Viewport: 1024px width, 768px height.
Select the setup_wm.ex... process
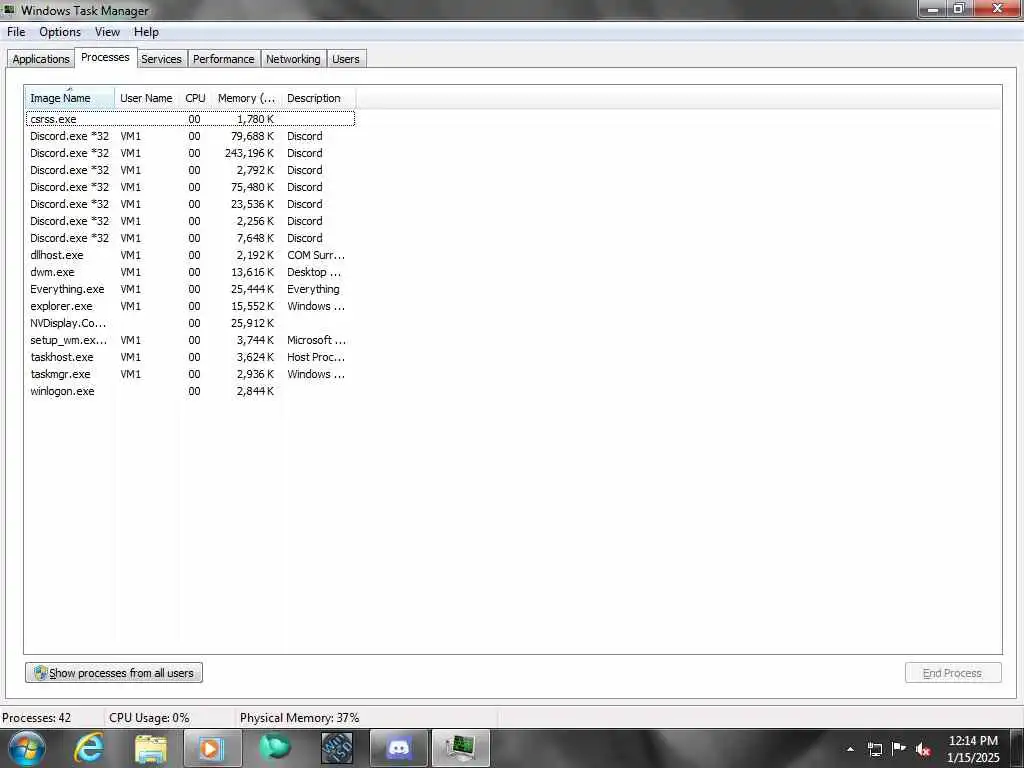[190, 340]
